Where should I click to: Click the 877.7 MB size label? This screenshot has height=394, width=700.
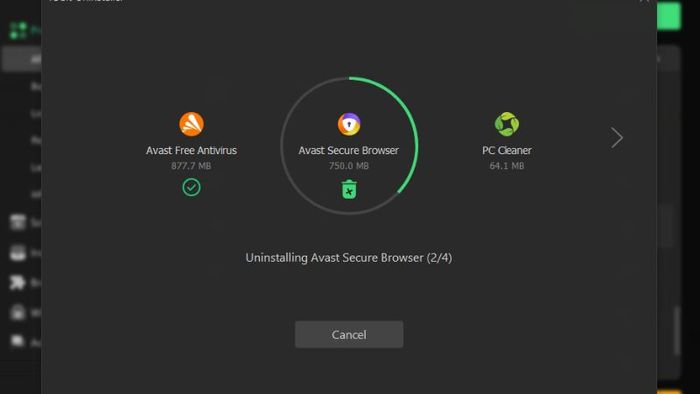191,166
